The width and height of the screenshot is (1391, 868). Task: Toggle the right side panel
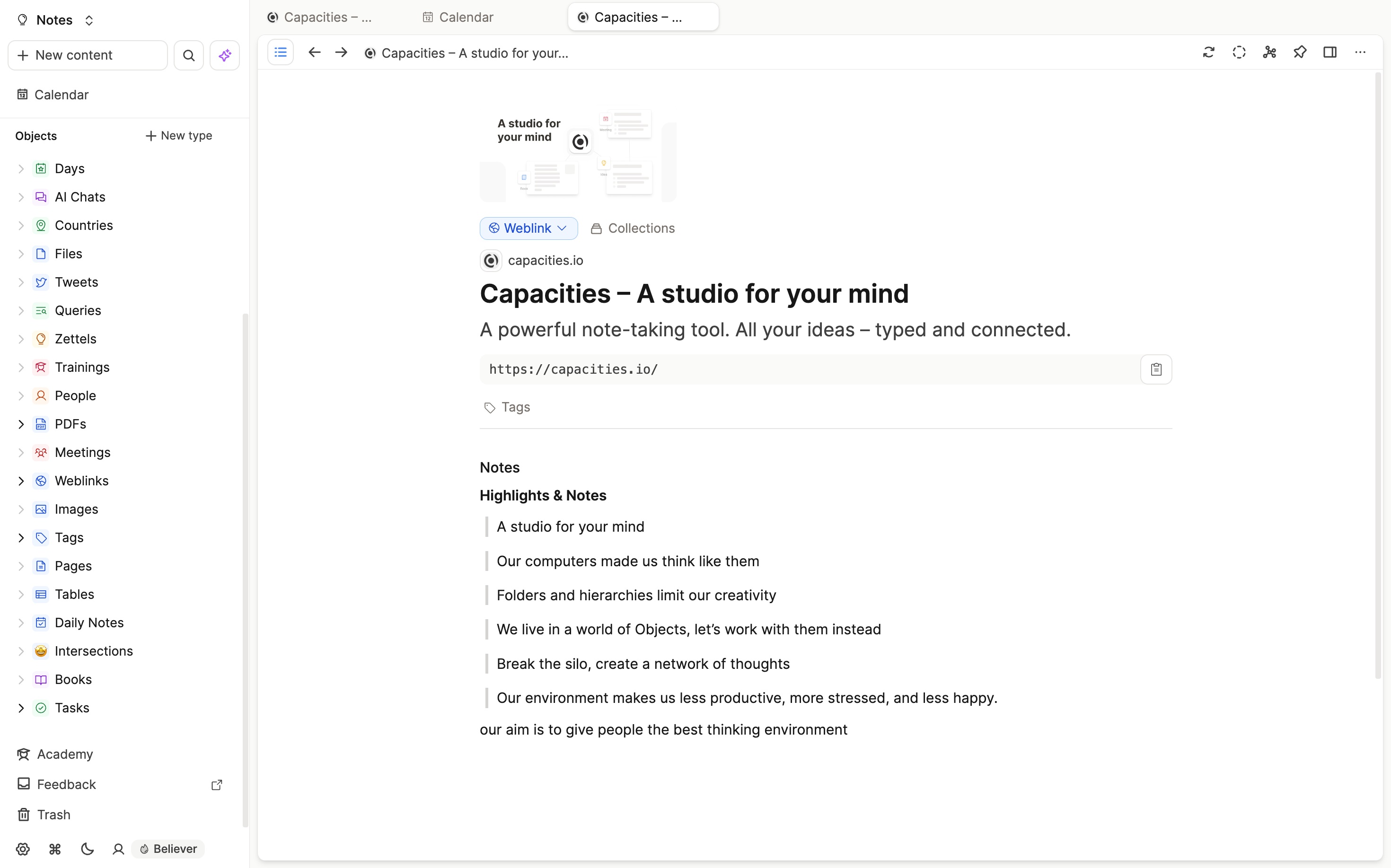(1329, 52)
